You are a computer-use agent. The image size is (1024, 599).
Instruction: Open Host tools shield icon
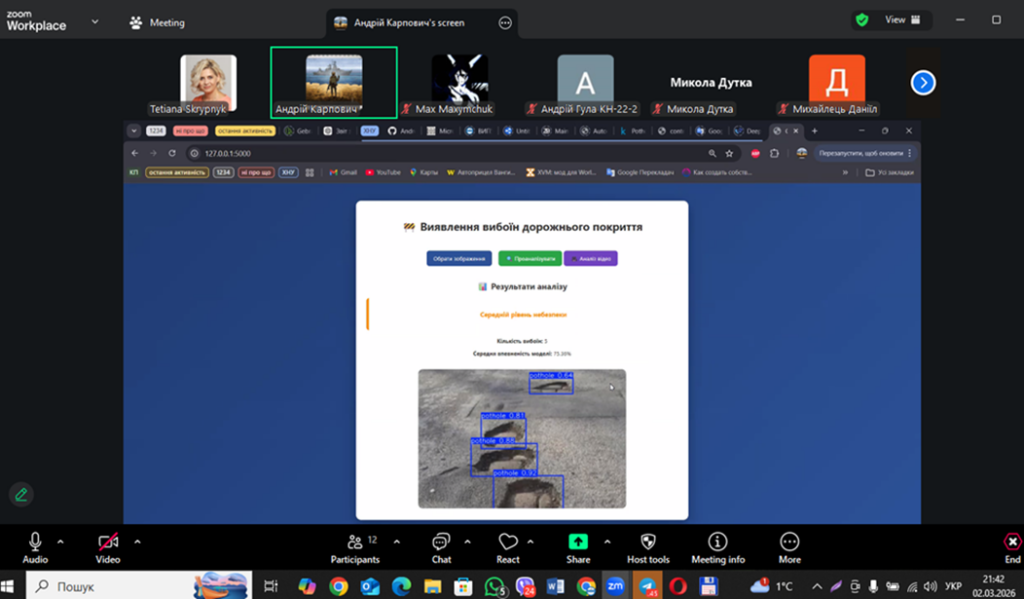tap(647, 547)
